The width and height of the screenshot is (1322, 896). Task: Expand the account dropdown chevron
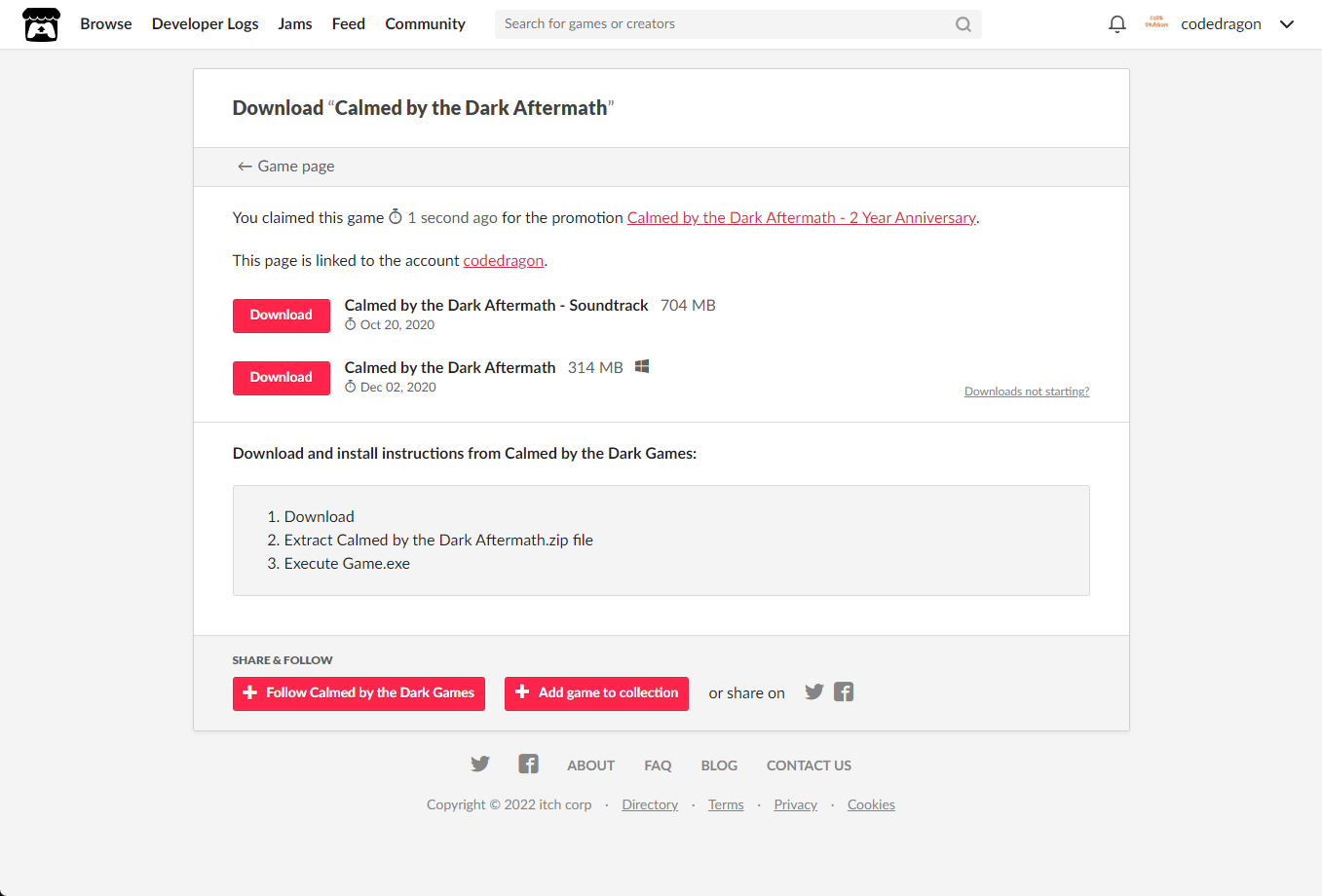click(x=1287, y=24)
